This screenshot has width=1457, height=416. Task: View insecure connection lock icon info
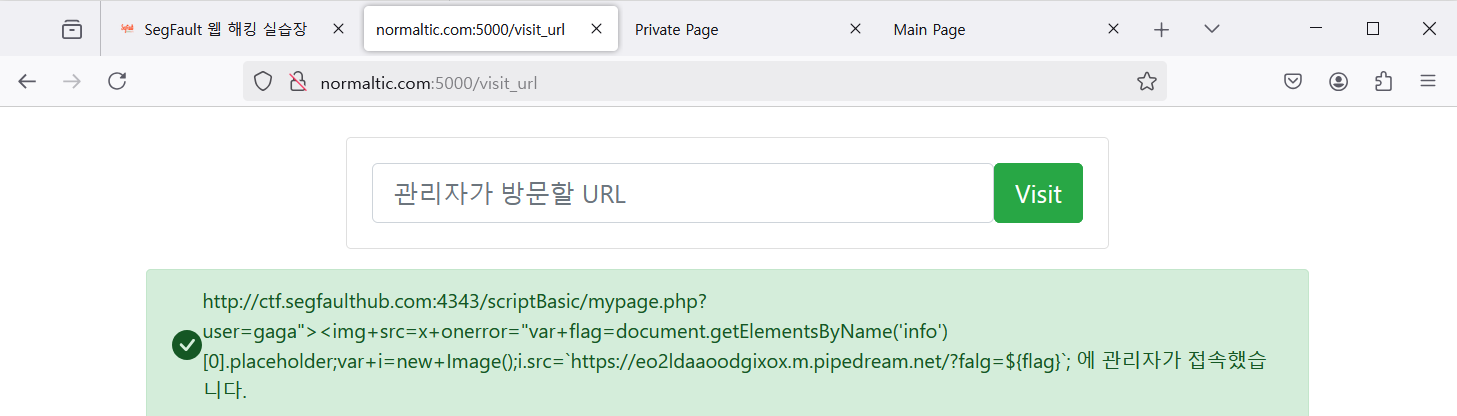(297, 82)
